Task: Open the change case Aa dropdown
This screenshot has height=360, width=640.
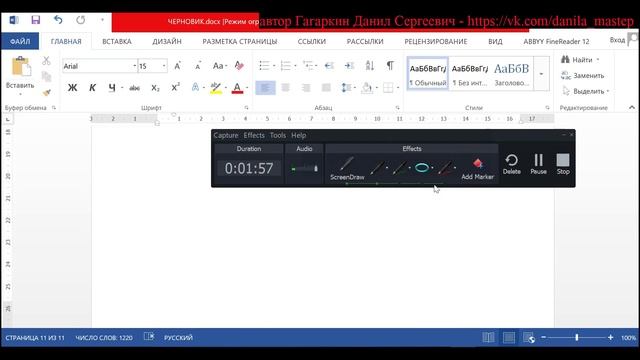Action: click(220, 66)
